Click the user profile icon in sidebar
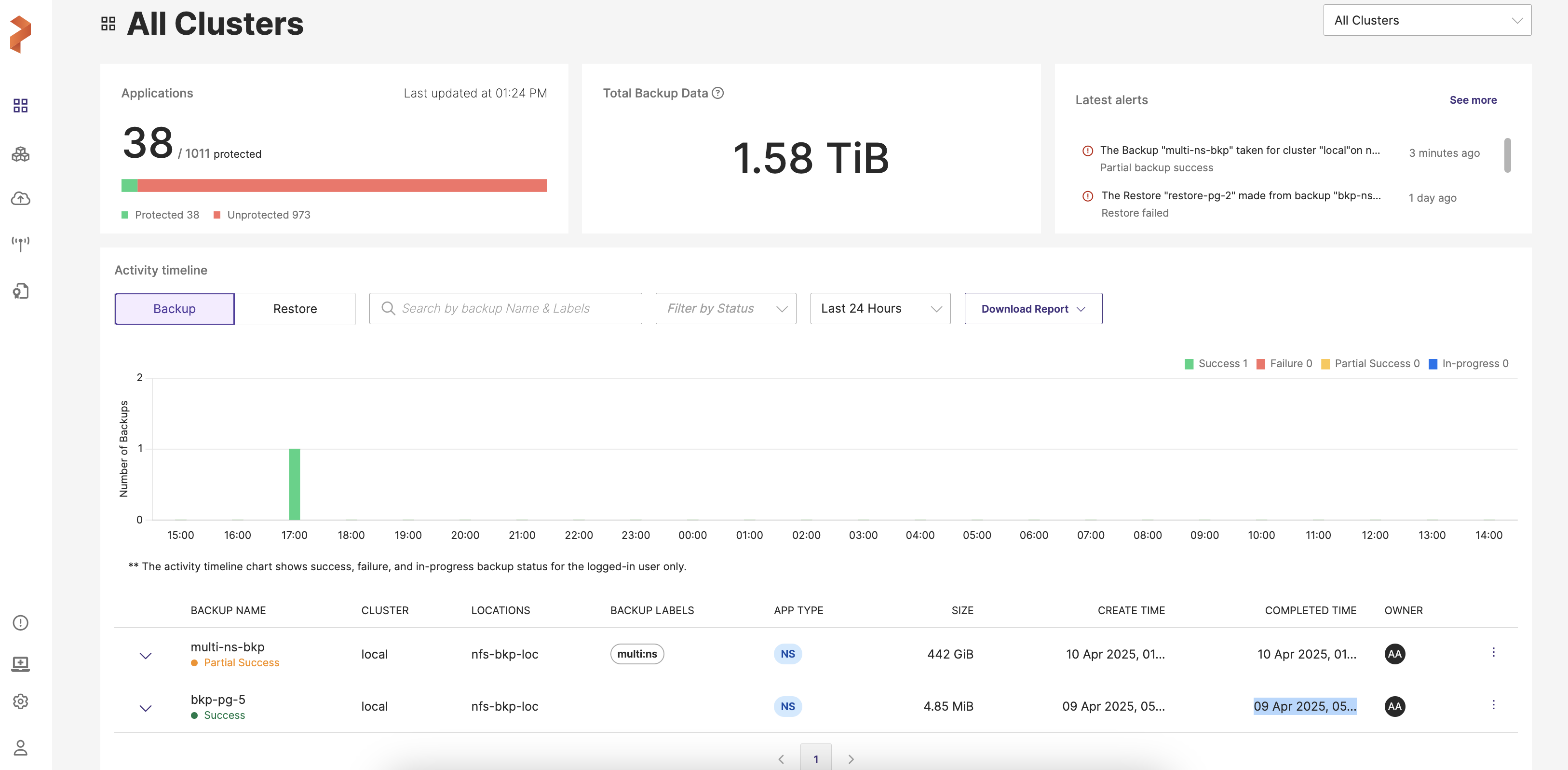Viewport: 1568px width, 770px height. click(x=21, y=747)
